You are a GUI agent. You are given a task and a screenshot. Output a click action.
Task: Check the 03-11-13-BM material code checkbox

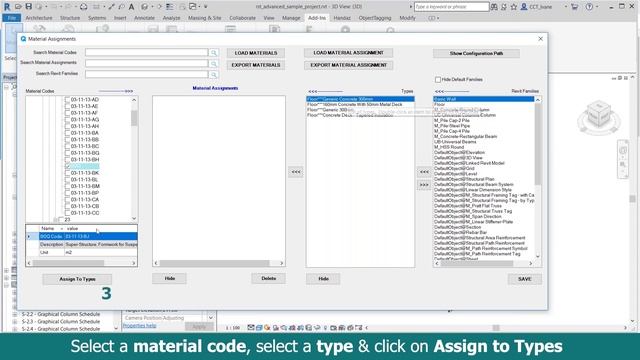[x=67, y=186]
